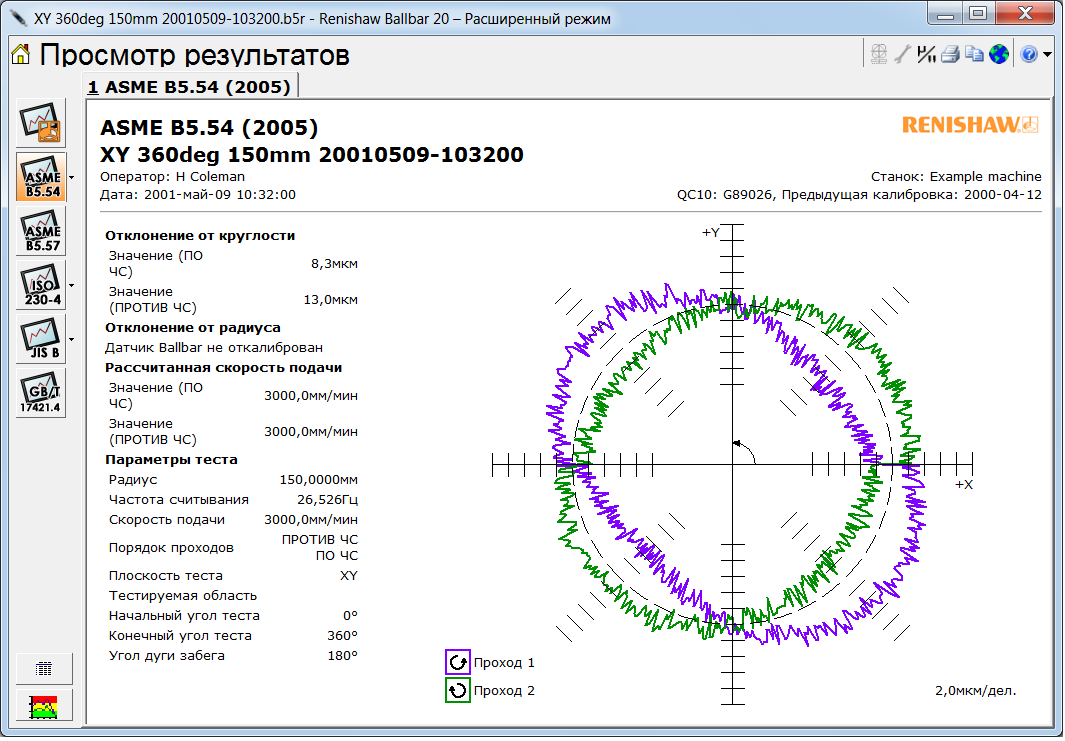Print the ballbar report
This screenshot has width=1065, height=741.
tap(950, 55)
